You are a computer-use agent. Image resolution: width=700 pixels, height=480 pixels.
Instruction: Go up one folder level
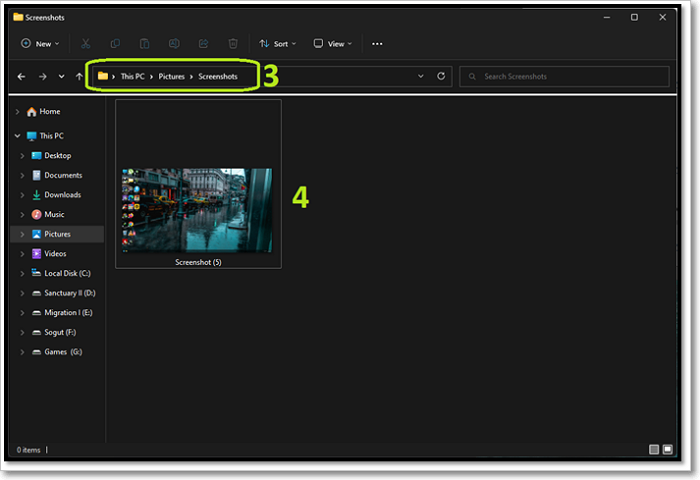point(79,76)
